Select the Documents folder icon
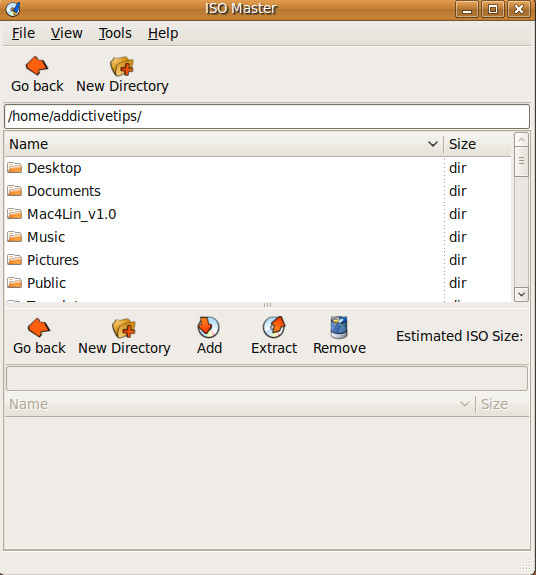This screenshot has width=536, height=575. [x=15, y=191]
